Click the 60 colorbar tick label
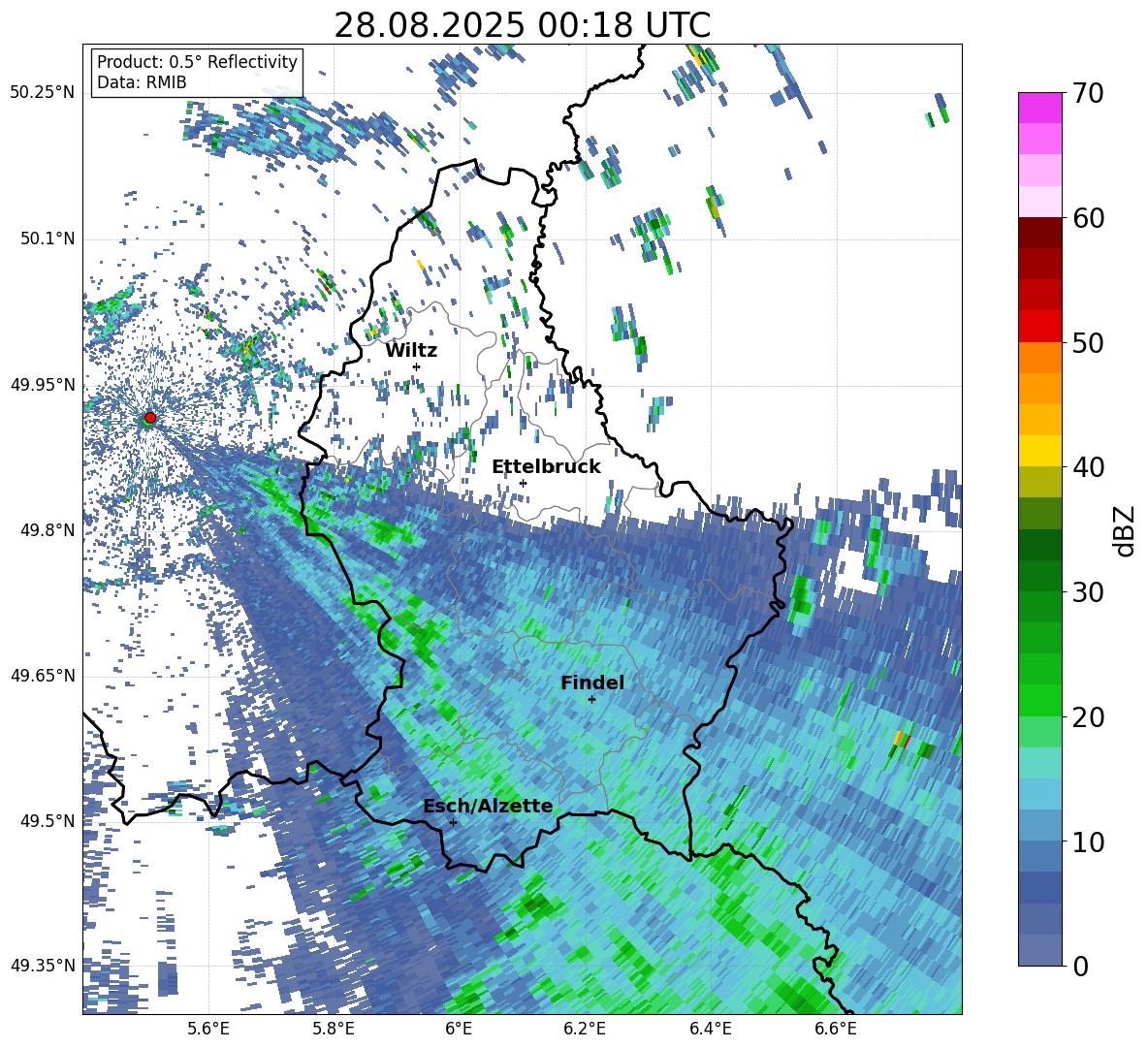Image resolution: width=1148 pixels, height=1048 pixels. coord(1088,218)
